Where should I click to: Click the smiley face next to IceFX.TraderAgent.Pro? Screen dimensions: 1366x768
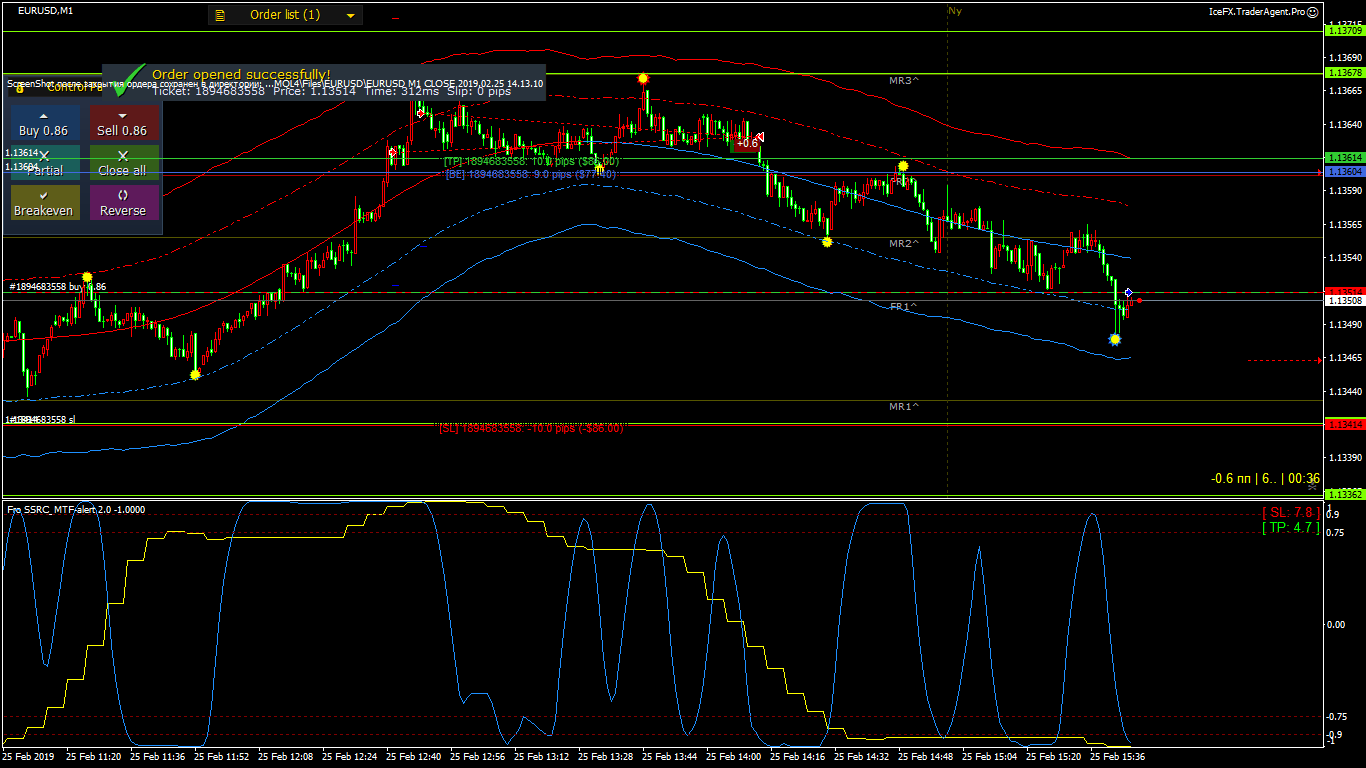click(1313, 12)
